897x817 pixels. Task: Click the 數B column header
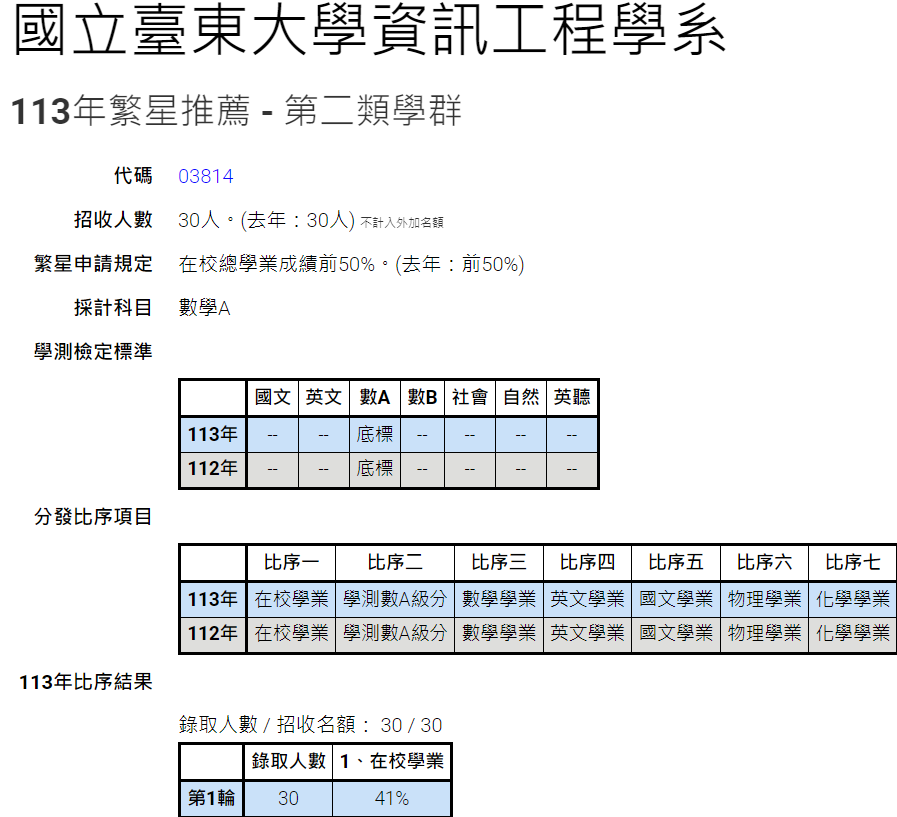point(422,397)
